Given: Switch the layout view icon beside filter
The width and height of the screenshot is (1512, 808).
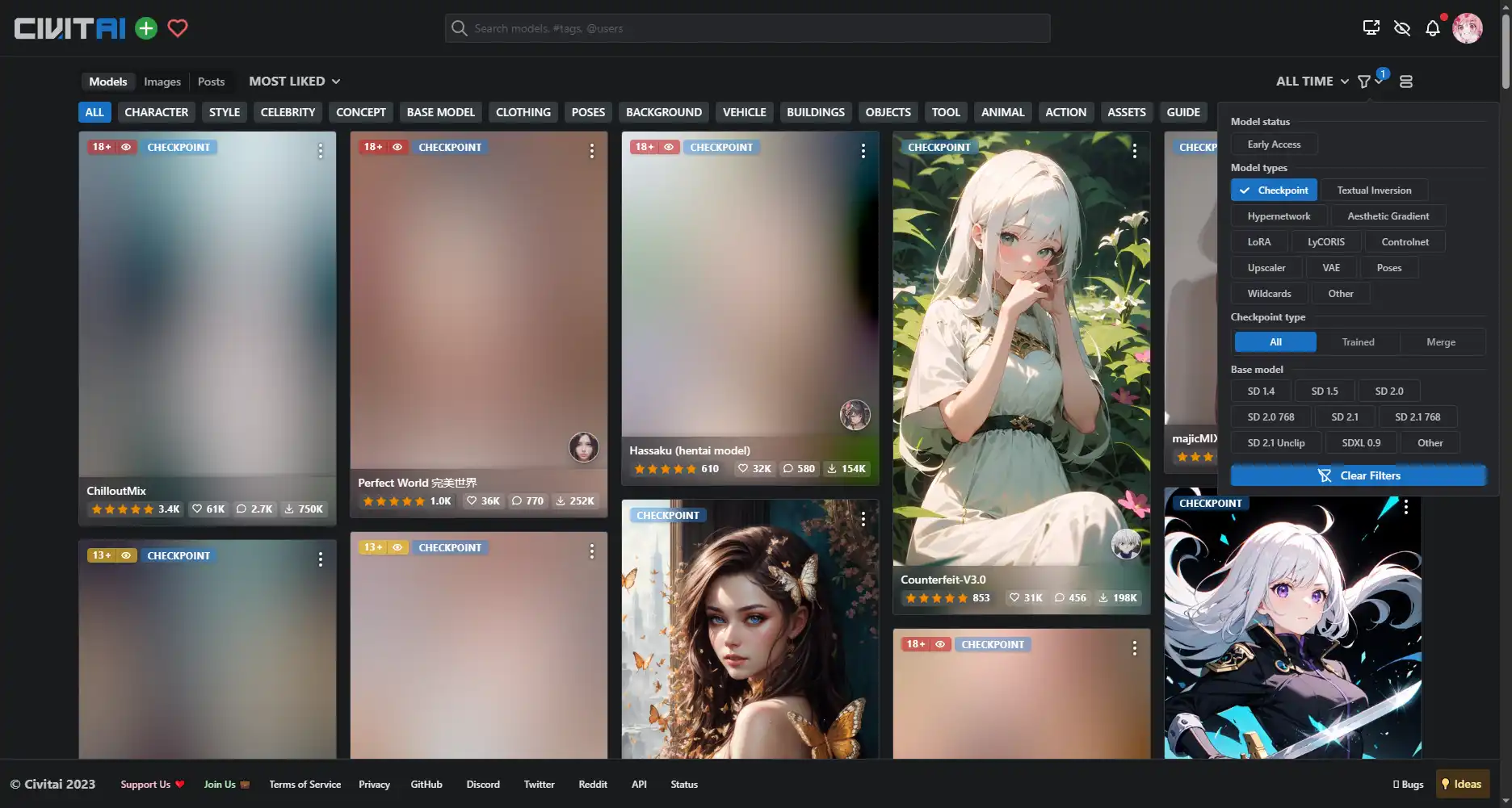Looking at the screenshot, I should coord(1405,82).
